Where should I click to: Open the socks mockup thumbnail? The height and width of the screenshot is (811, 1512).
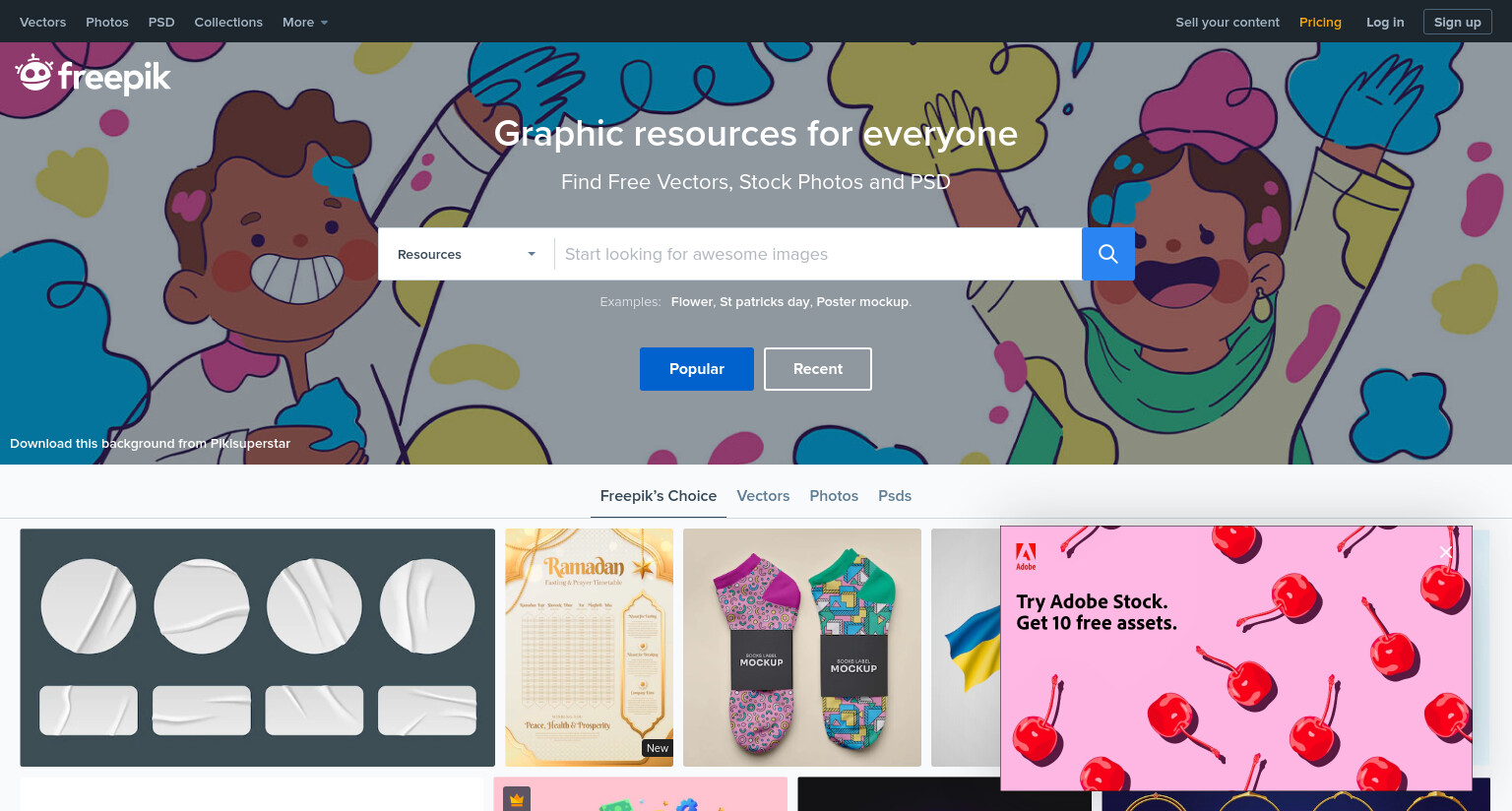(x=802, y=648)
